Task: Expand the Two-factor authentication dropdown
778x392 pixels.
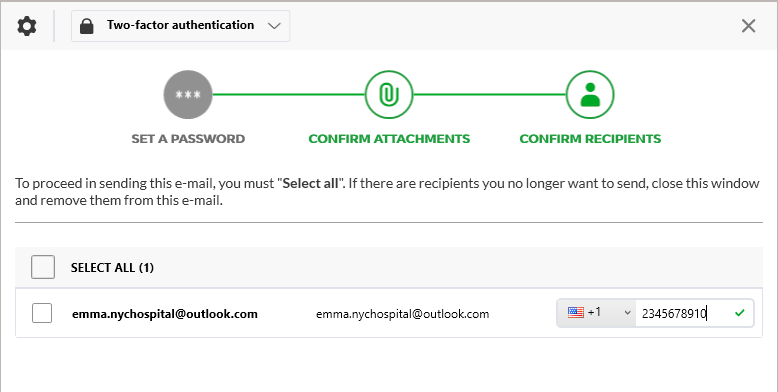Action: 181,26
